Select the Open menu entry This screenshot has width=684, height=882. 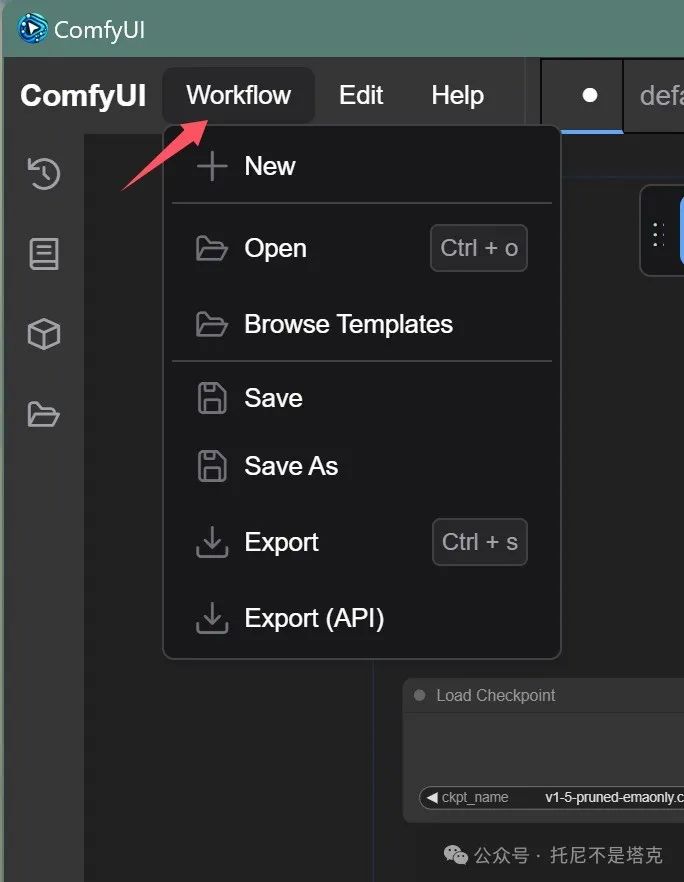click(362, 248)
